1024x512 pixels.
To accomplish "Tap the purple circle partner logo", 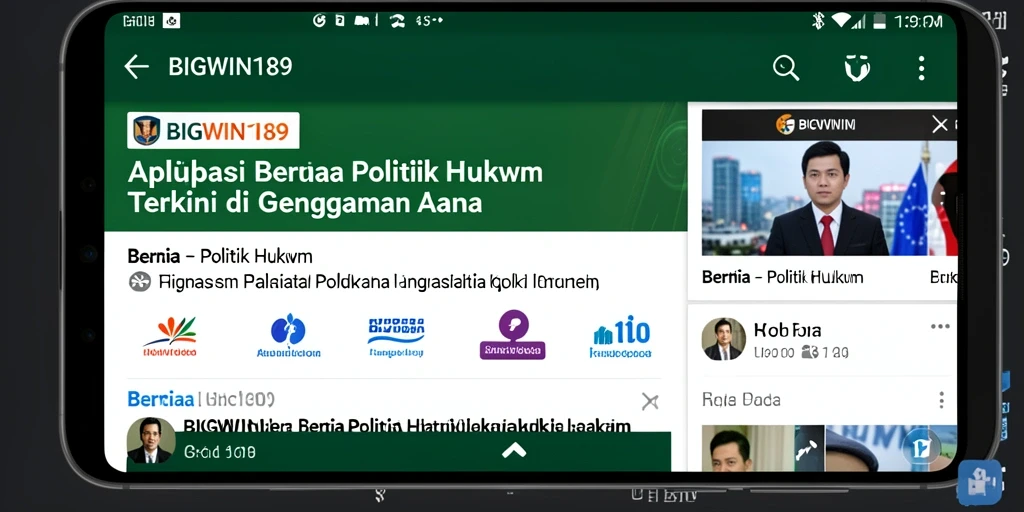I will pyautogui.click(x=513, y=335).
